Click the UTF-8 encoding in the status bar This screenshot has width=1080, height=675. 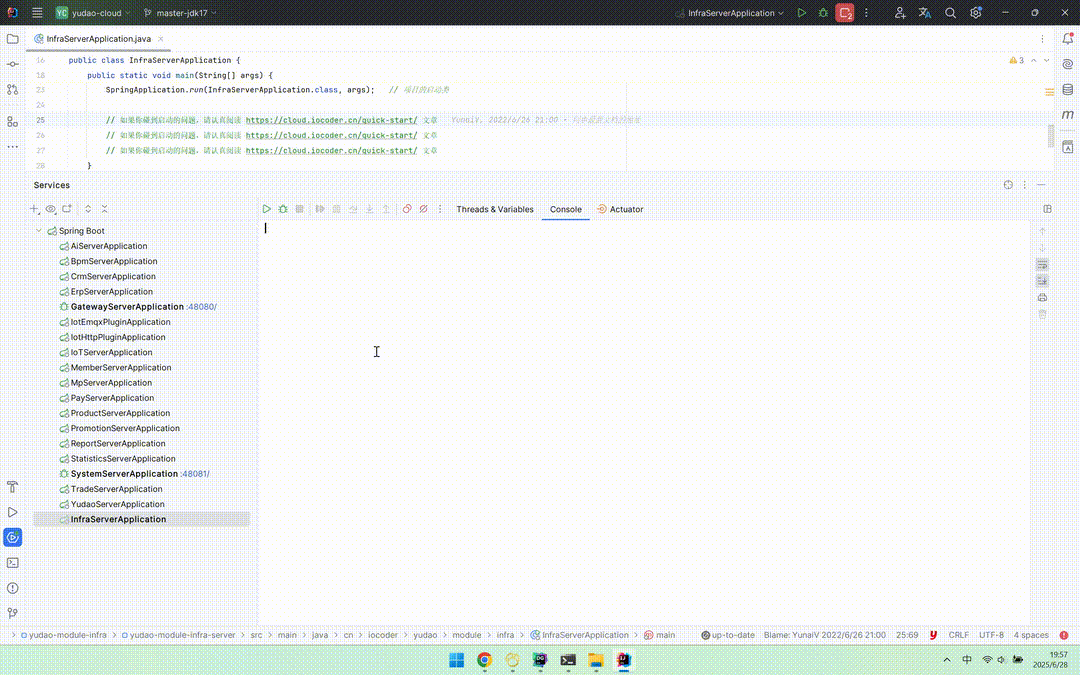coord(991,635)
